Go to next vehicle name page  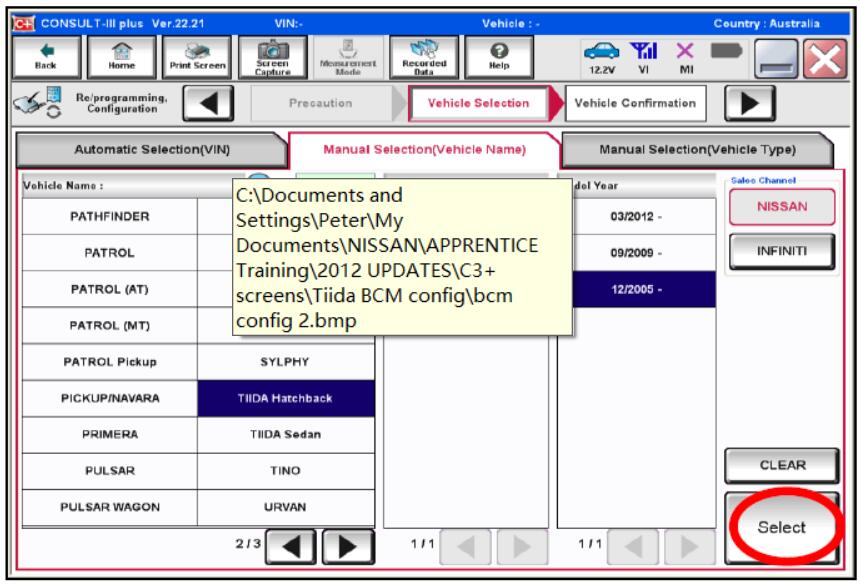click(x=349, y=547)
